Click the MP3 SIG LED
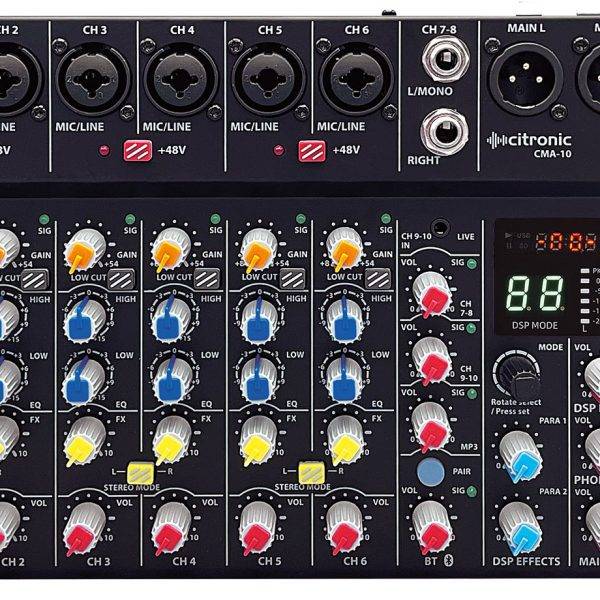The width and height of the screenshot is (600, 600). point(472,394)
